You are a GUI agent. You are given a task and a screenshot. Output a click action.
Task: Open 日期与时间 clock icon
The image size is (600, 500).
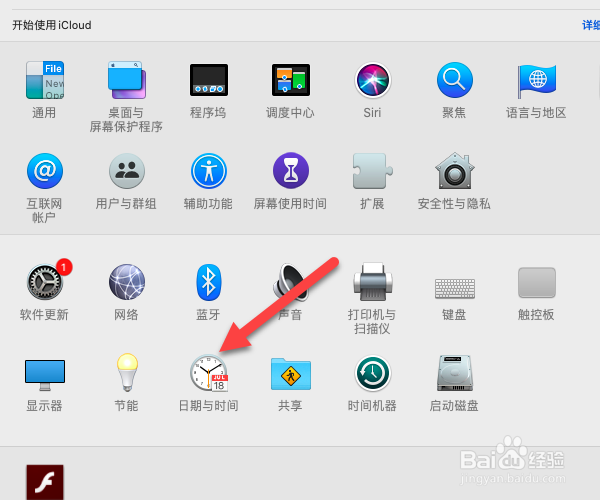(x=209, y=373)
